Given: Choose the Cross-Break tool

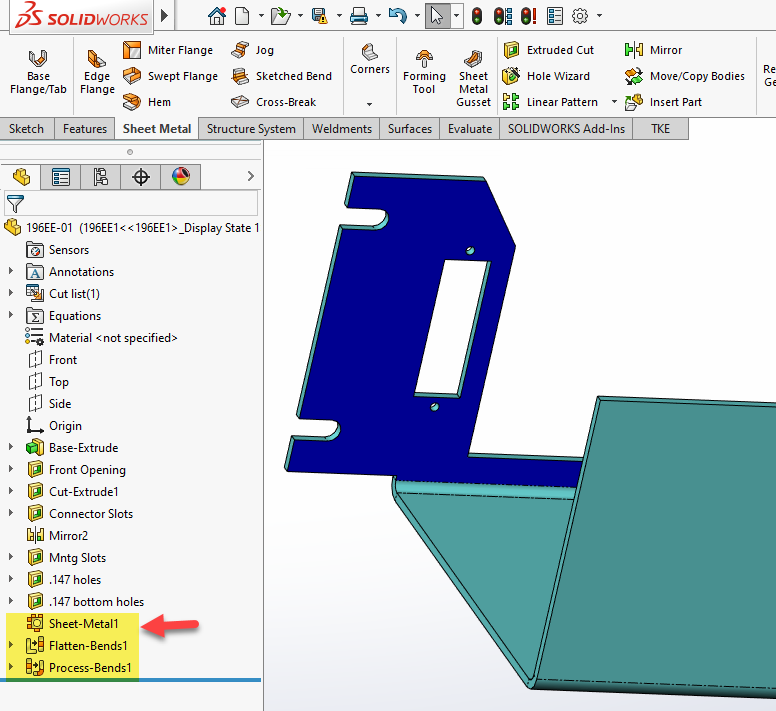Looking at the screenshot, I should [273, 102].
